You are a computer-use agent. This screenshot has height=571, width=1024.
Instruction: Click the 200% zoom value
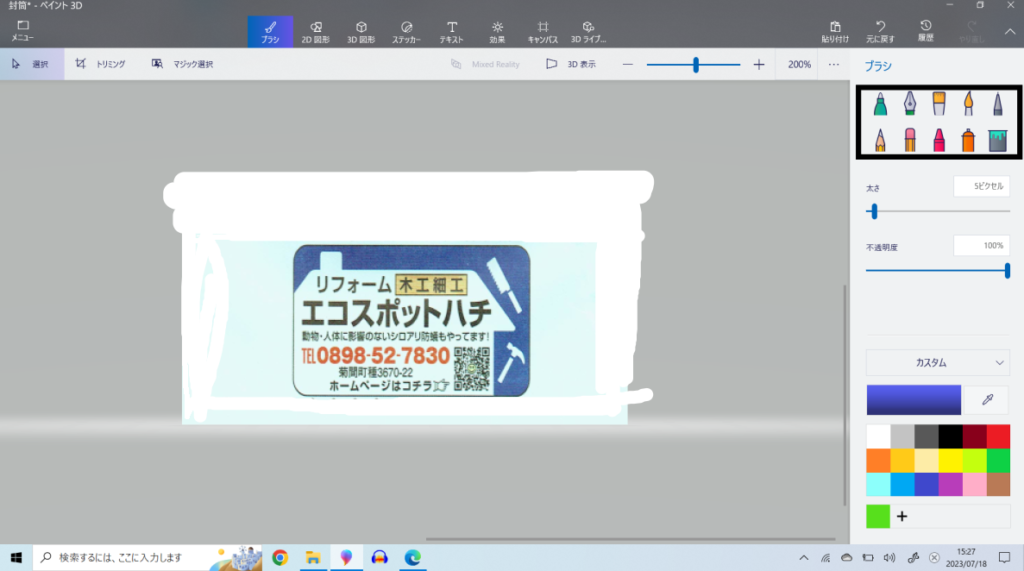(x=799, y=64)
